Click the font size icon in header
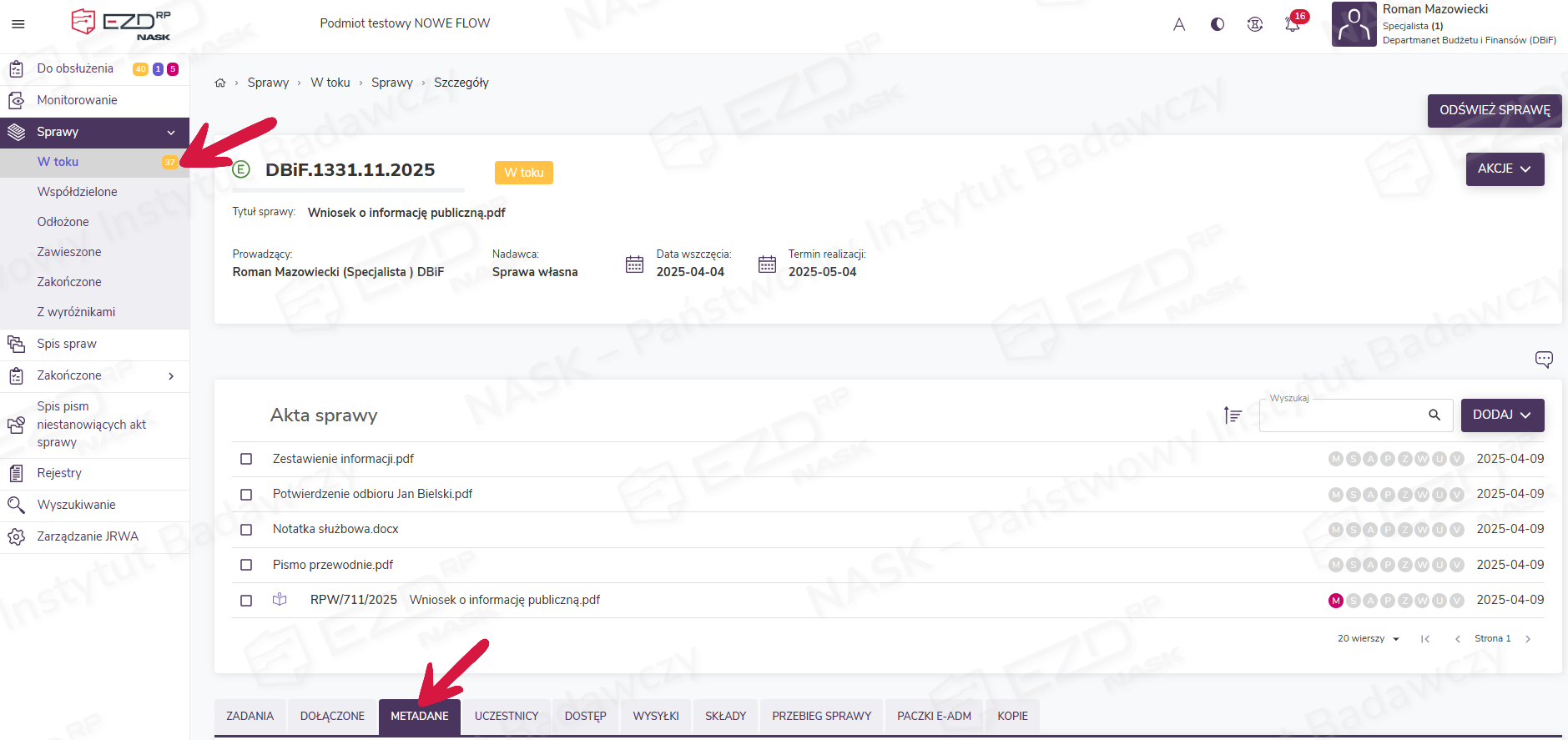The height and width of the screenshot is (740, 1568). click(1178, 24)
